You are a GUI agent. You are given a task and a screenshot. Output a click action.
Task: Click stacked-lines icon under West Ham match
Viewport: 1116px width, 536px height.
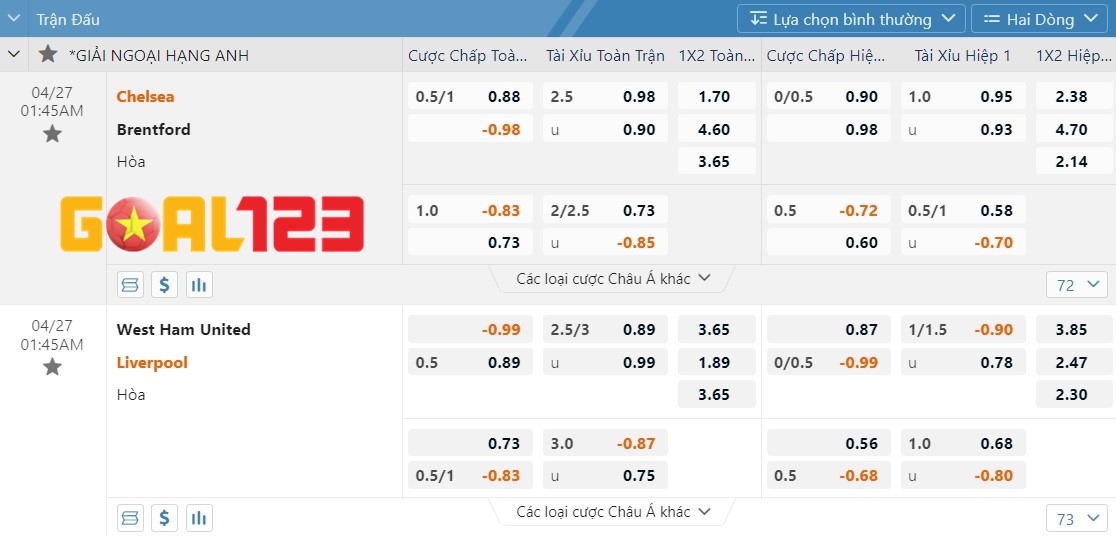tap(131, 518)
